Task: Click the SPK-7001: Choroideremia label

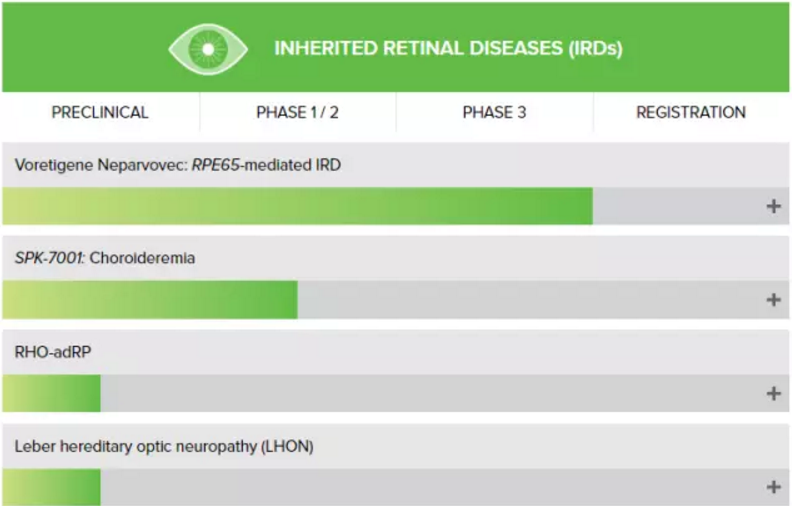Action: click(105, 258)
